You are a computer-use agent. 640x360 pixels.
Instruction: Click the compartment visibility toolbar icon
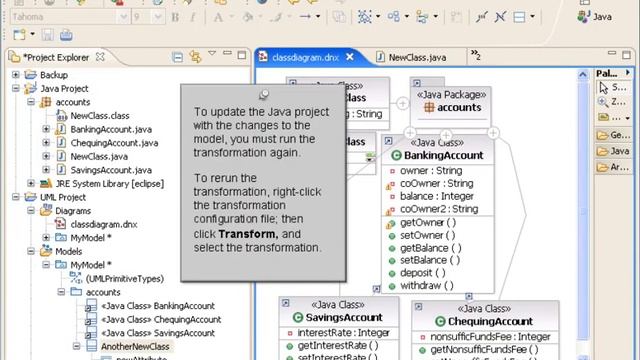pyautogui.click(x=519, y=17)
